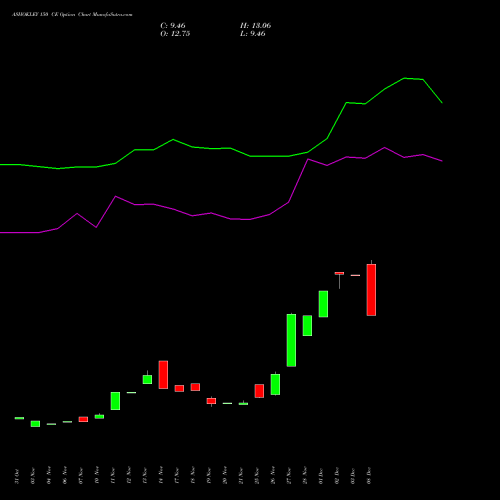
Task: Click the "31 Oct" date label
Action: pos(17,476)
